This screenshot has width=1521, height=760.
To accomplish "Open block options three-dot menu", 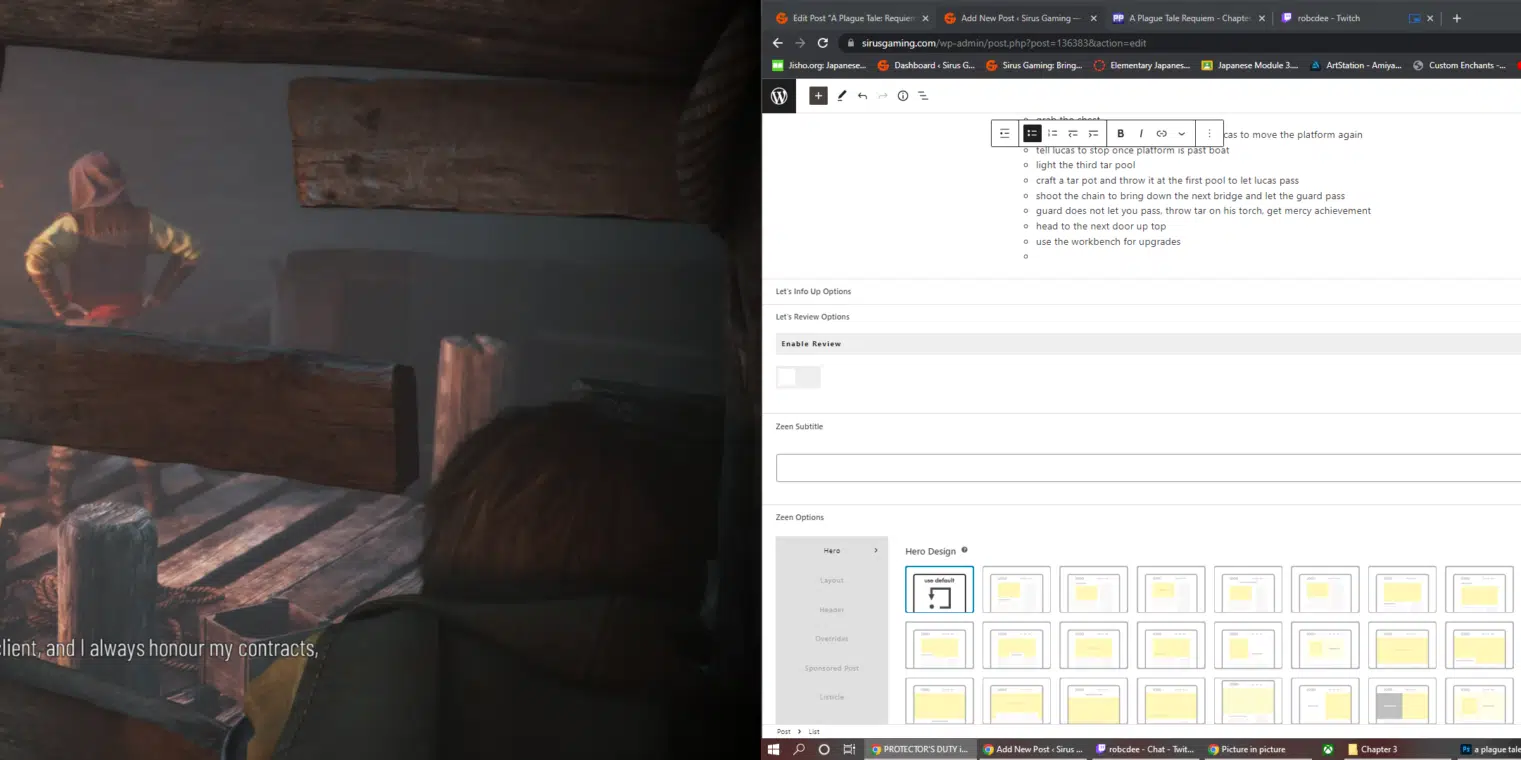I will click(x=1209, y=133).
